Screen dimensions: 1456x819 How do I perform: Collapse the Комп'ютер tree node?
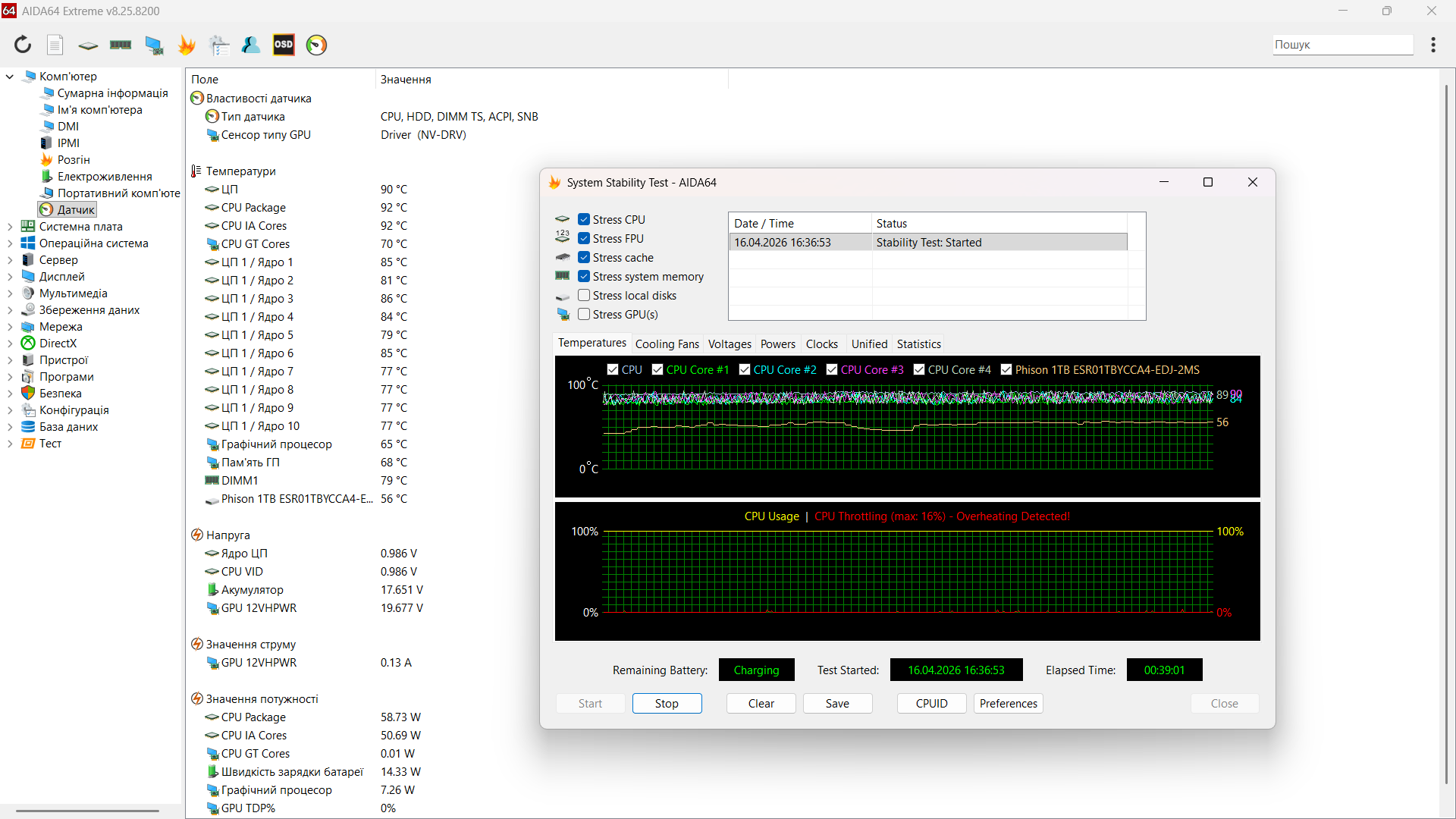(x=10, y=76)
